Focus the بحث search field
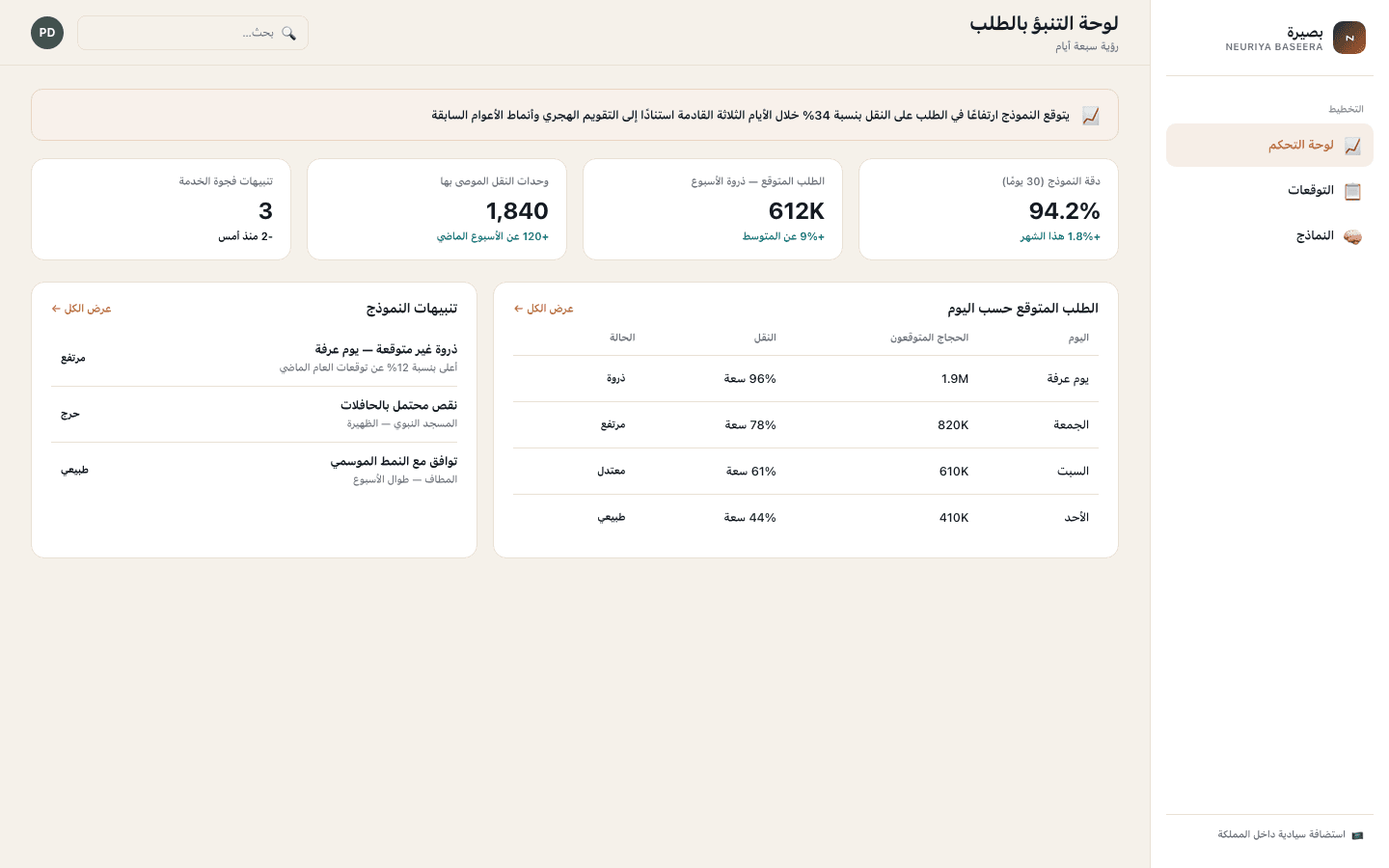Viewport: 1389px width, 868px height. [x=193, y=33]
